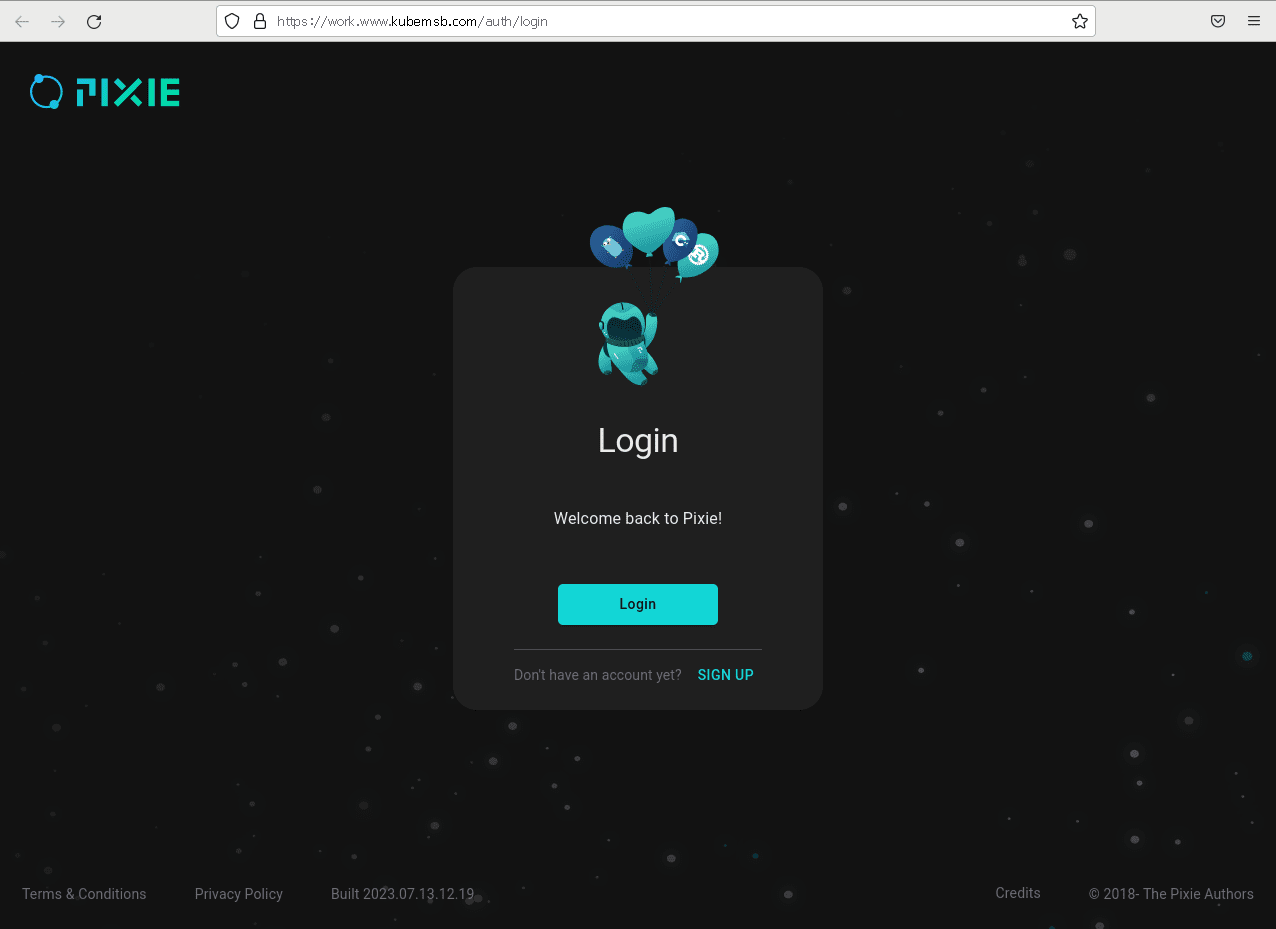This screenshot has width=1276, height=929.
Task: Open the Credits link
Action: [x=1018, y=893]
